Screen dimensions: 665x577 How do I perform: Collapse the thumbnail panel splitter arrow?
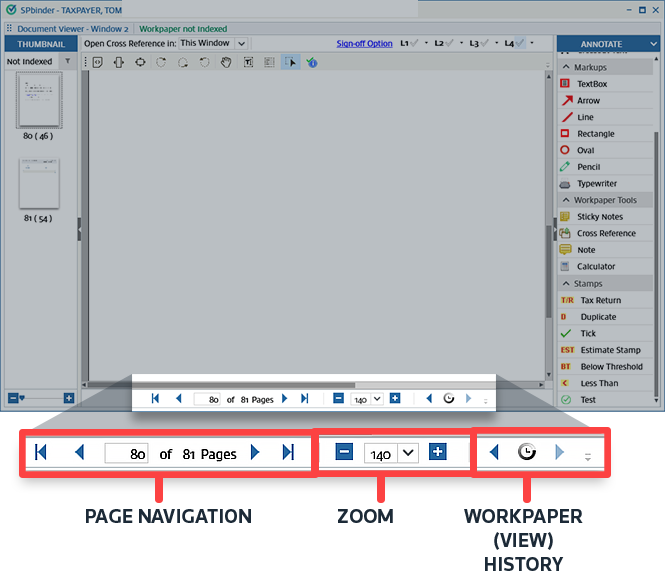click(79, 229)
